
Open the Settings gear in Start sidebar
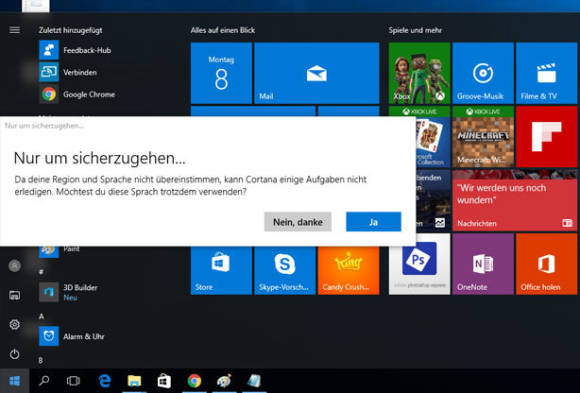(x=14, y=325)
